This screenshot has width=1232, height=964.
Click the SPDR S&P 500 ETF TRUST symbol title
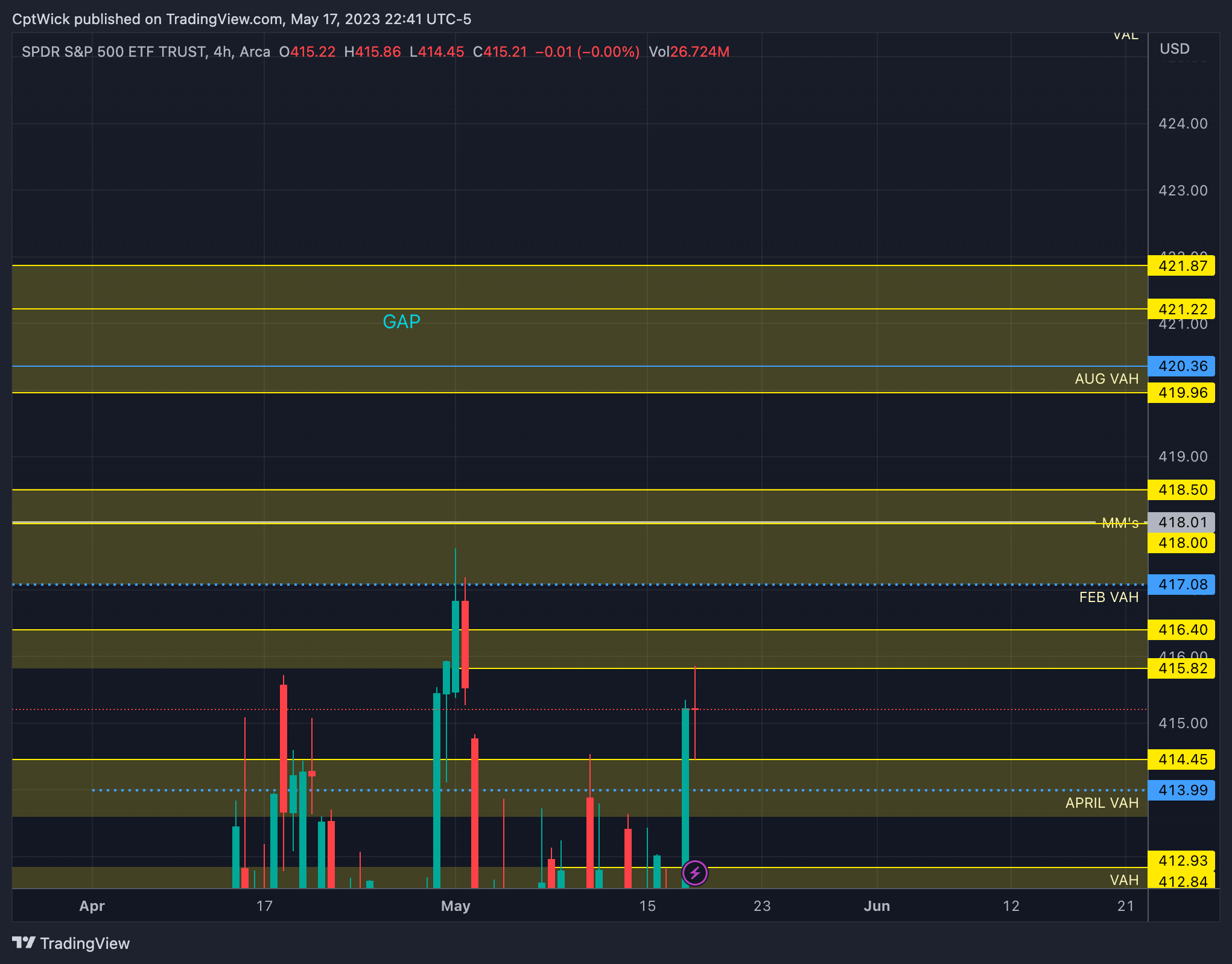pos(114,52)
